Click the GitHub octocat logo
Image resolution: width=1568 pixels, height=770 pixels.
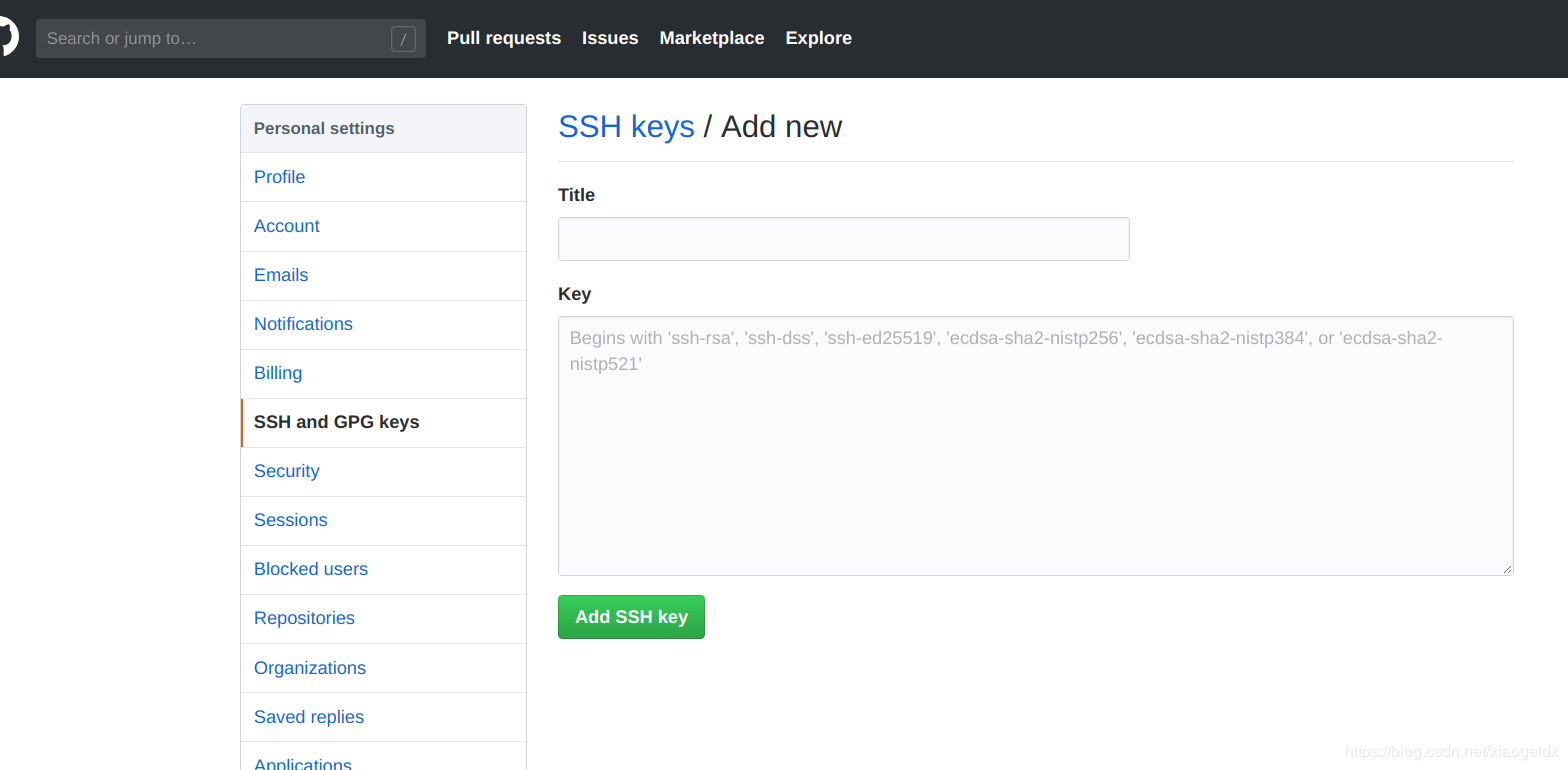pyautogui.click(x=7, y=38)
